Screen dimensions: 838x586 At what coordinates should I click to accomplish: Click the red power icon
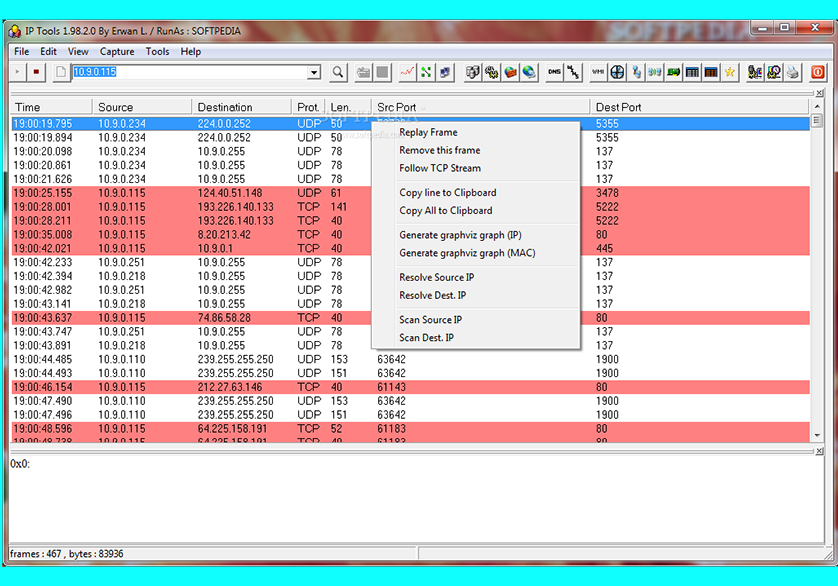tap(817, 72)
